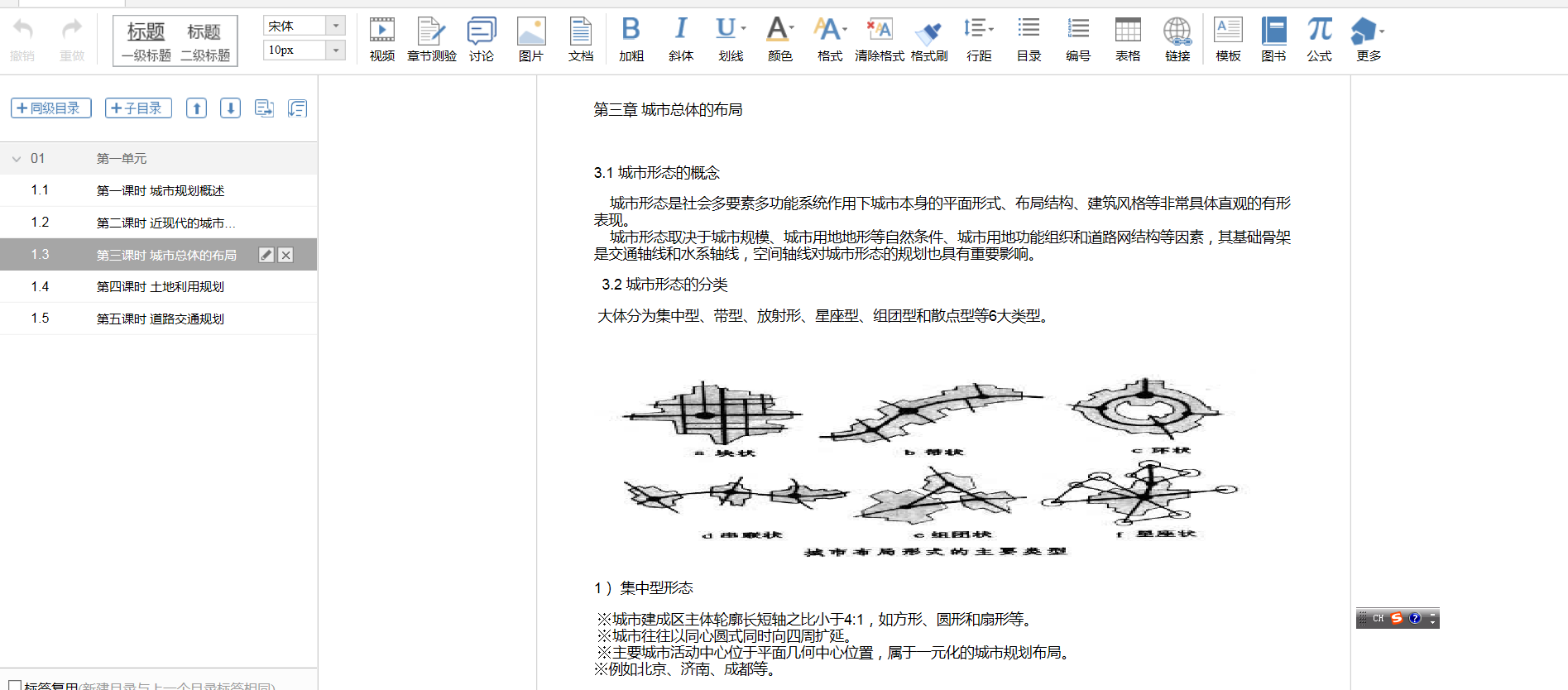This screenshot has width=1568, height=690.
Task: Insert a table using 表格 icon
Action: 1127,39
